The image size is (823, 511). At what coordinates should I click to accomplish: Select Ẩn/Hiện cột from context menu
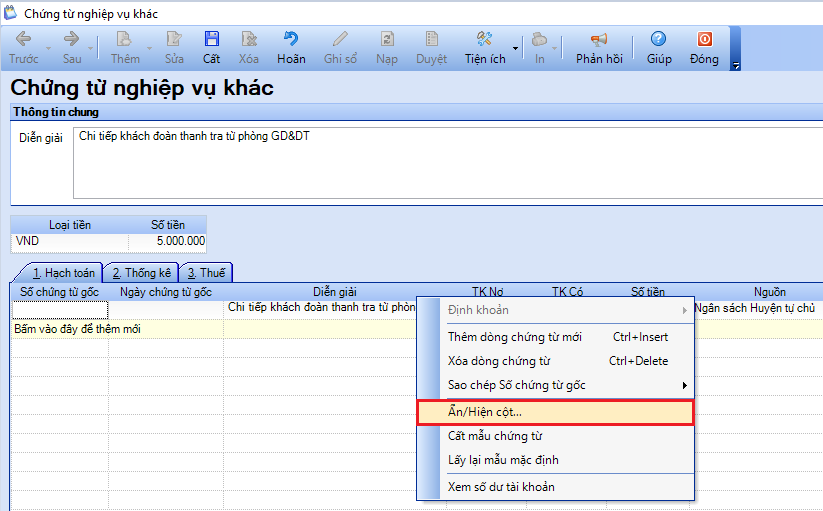[555, 411]
